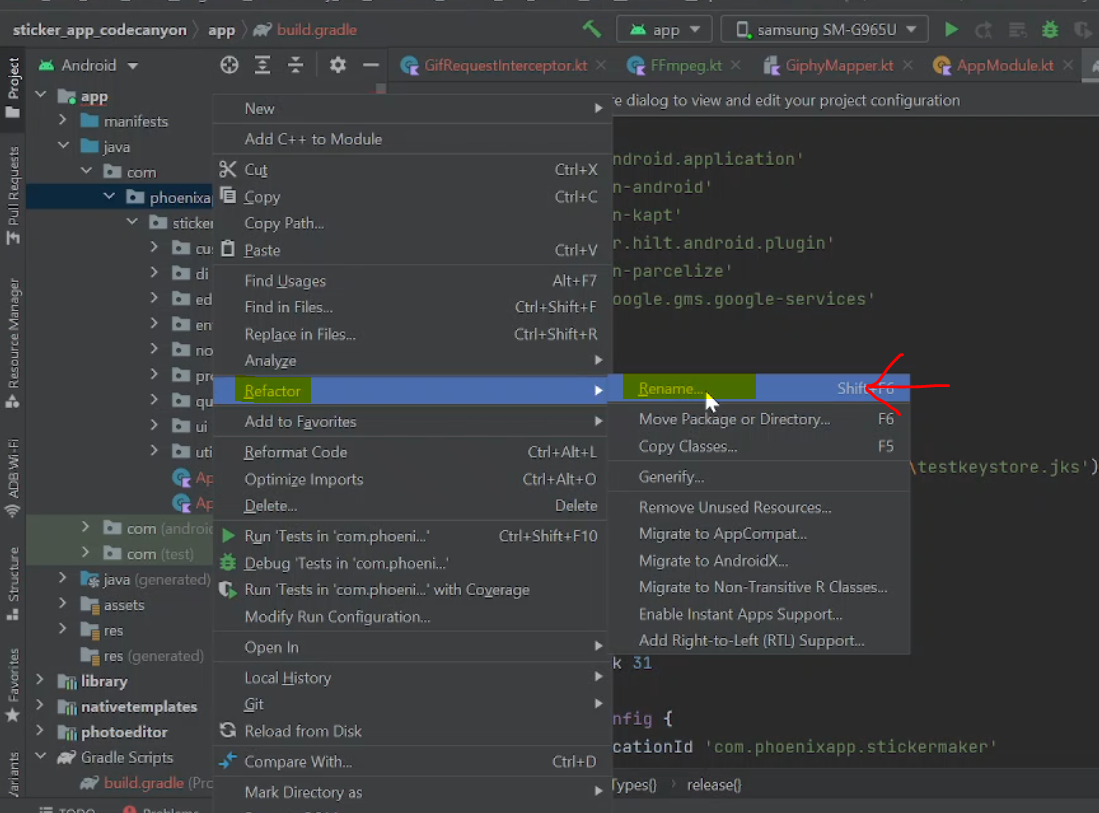
Task: Open samsung SM-G965U device dropdown
Action: point(824,30)
